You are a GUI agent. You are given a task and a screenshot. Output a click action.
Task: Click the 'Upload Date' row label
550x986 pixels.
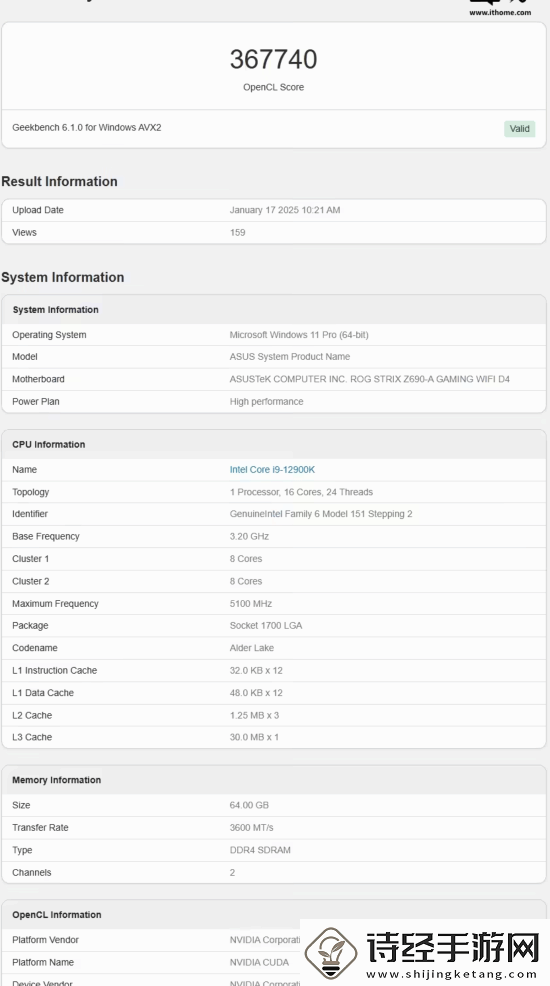(38, 210)
